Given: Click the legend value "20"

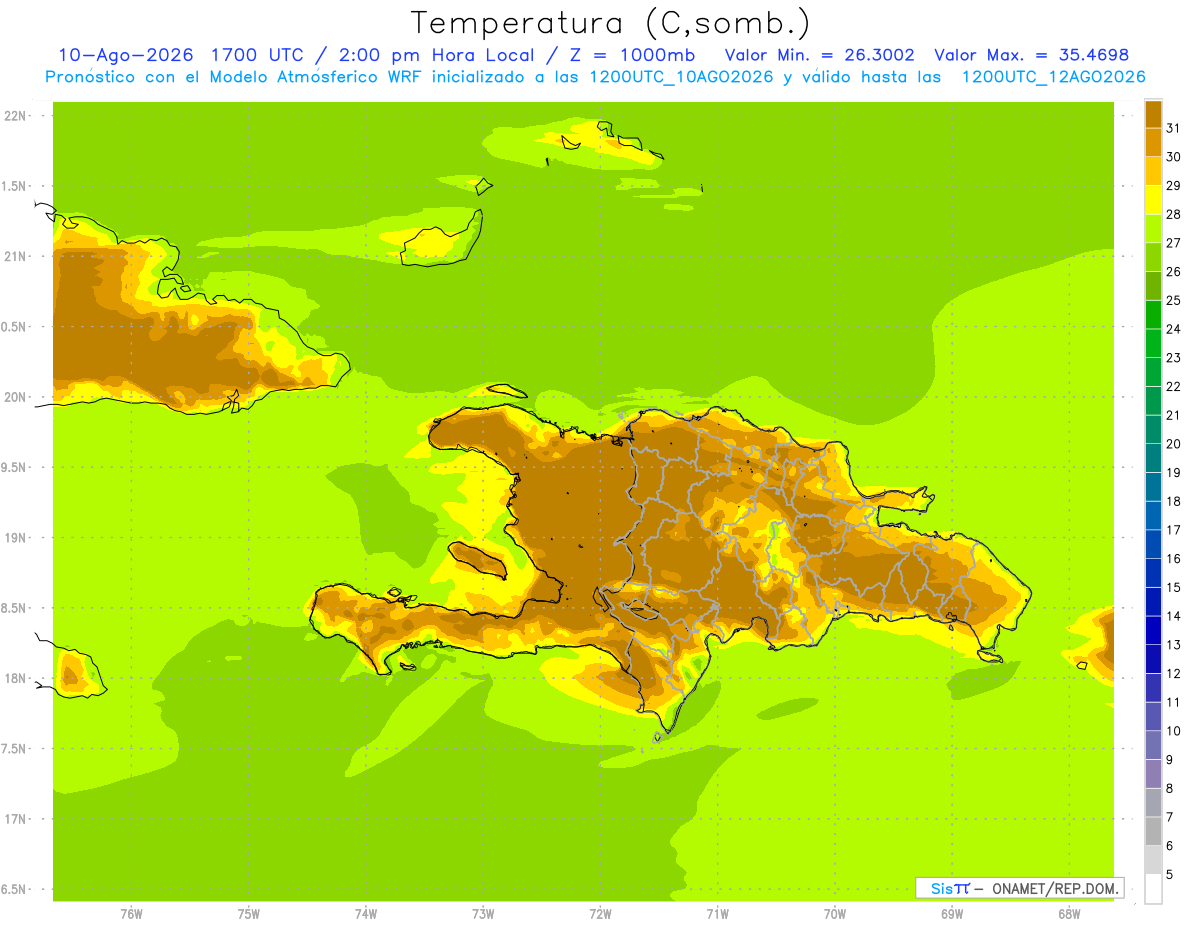Looking at the screenshot, I should point(1173,444).
